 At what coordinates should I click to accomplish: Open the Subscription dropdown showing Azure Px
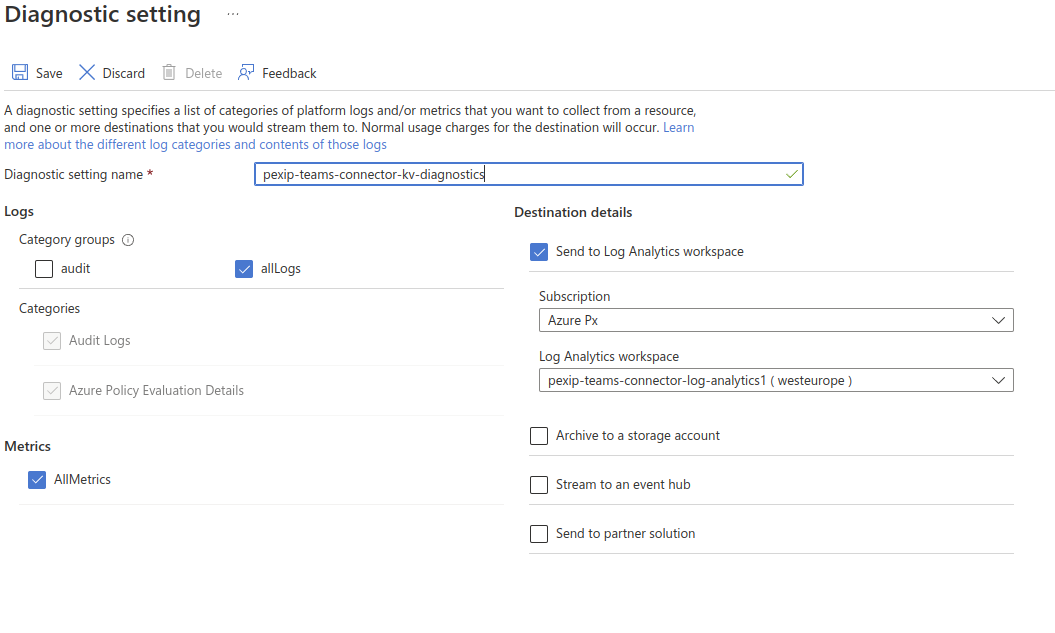click(775, 321)
